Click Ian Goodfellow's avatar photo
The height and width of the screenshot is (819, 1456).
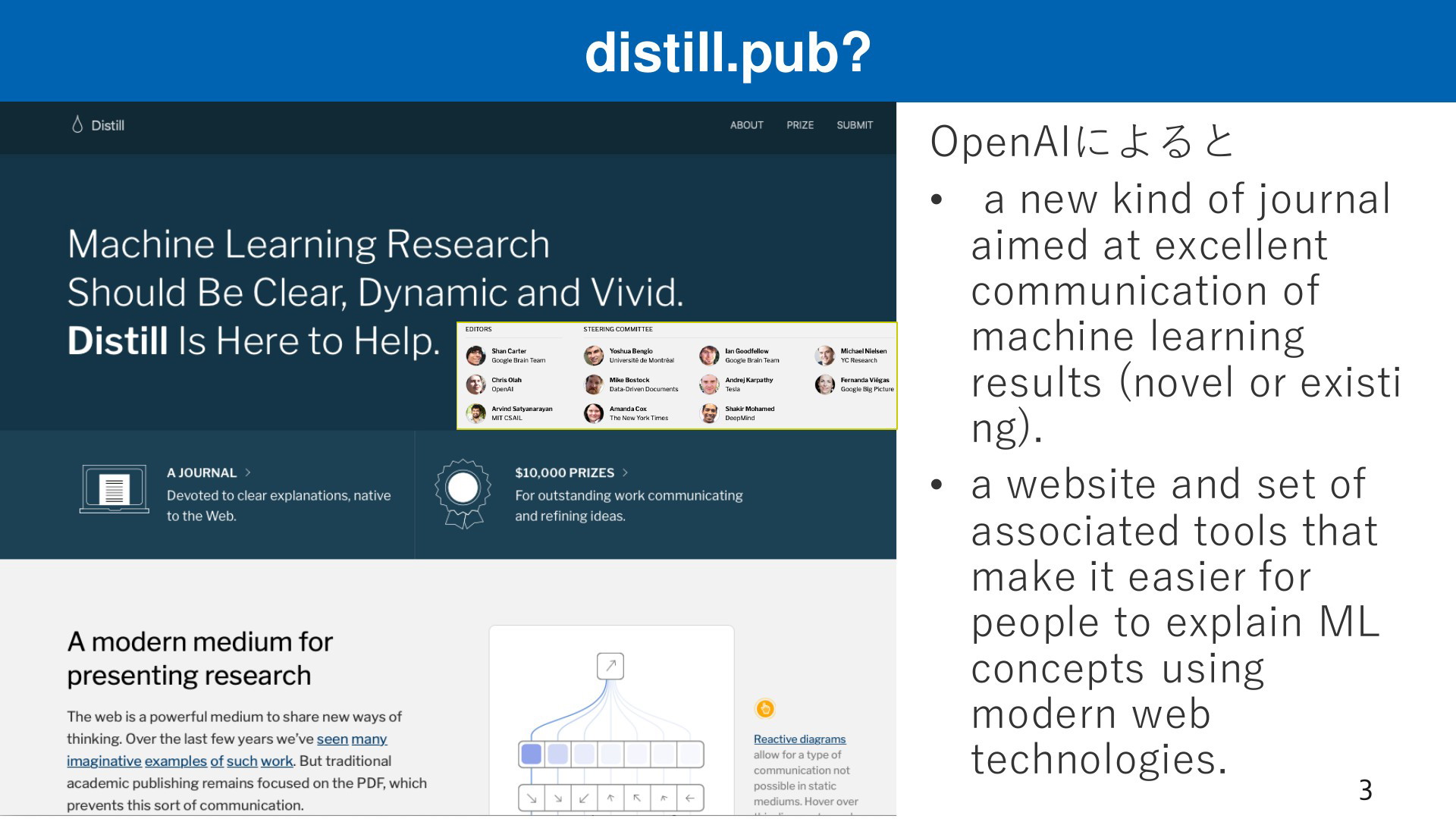pos(709,356)
